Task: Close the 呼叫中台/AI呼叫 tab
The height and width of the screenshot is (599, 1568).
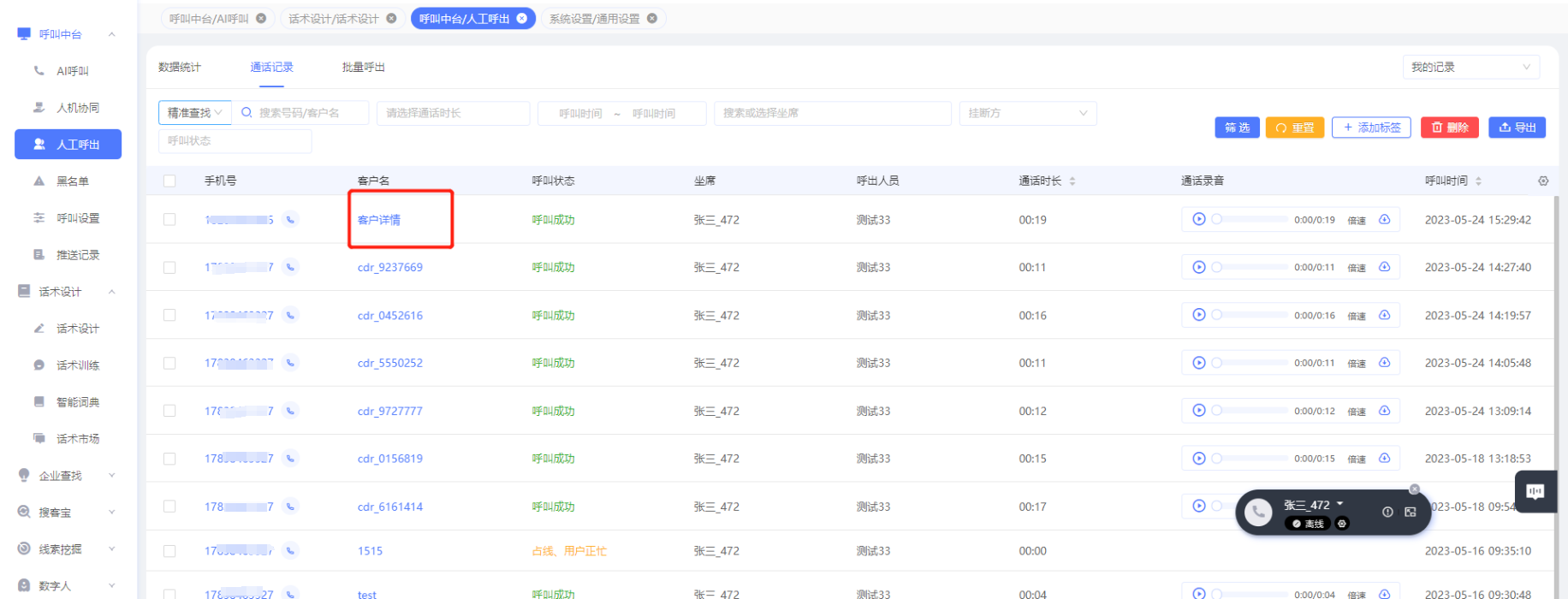Action: [261, 18]
